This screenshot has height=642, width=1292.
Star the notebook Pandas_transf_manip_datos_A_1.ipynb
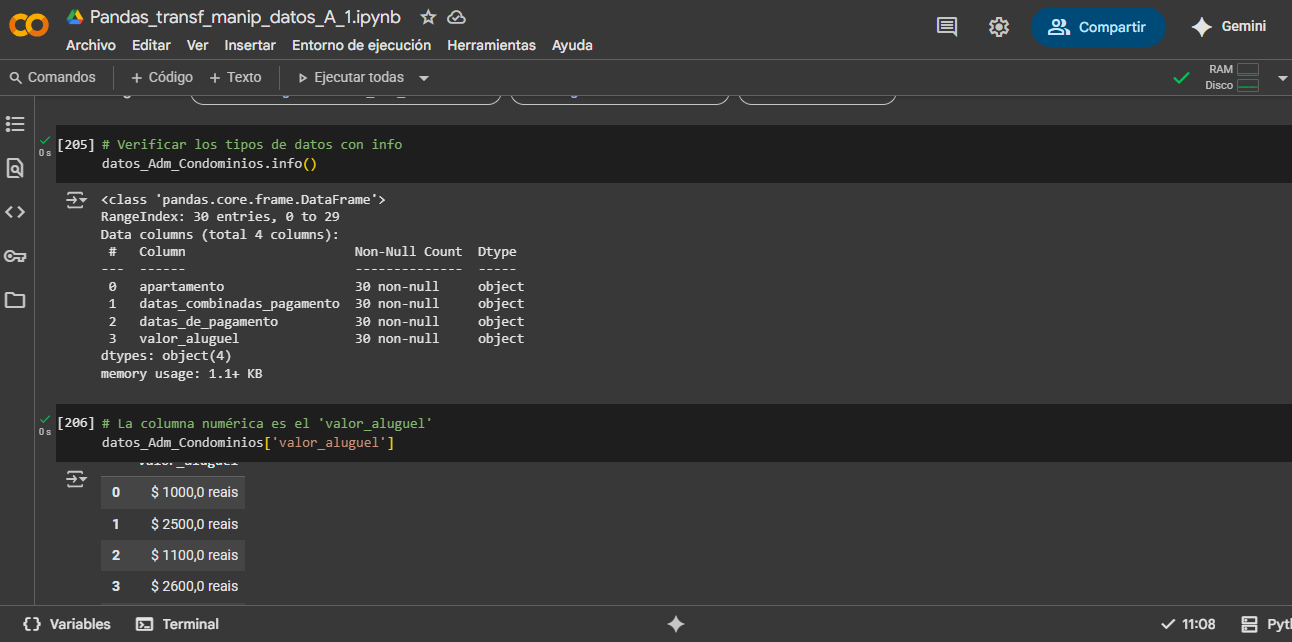(x=428, y=17)
